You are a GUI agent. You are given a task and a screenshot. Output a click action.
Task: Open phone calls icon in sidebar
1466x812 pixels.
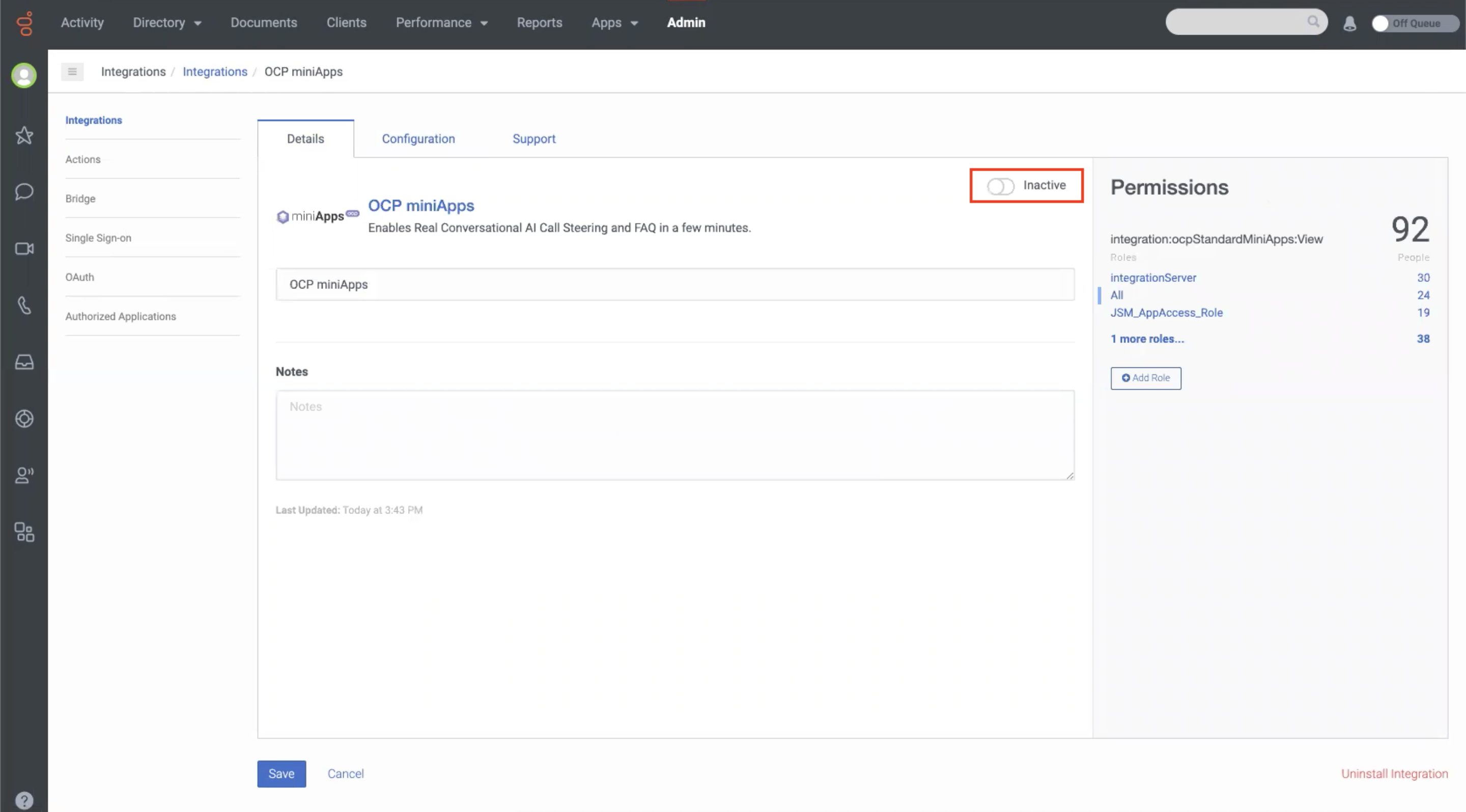pyautogui.click(x=24, y=305)
